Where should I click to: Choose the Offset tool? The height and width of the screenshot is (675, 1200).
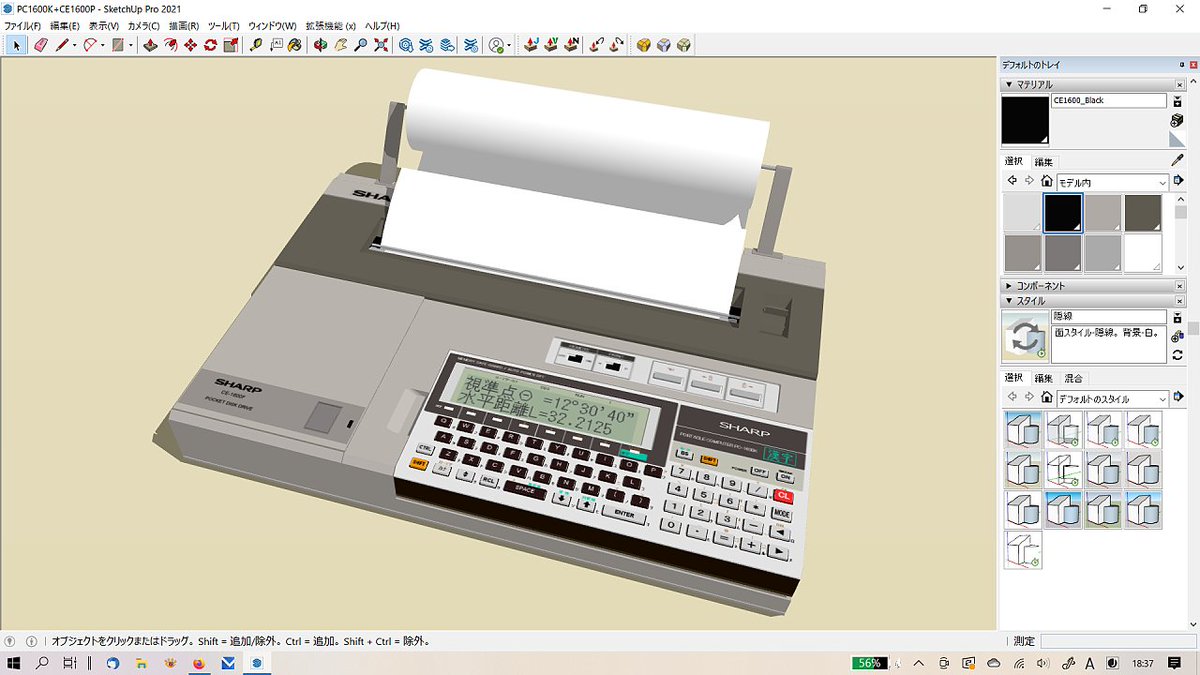[x=170, y=45]
